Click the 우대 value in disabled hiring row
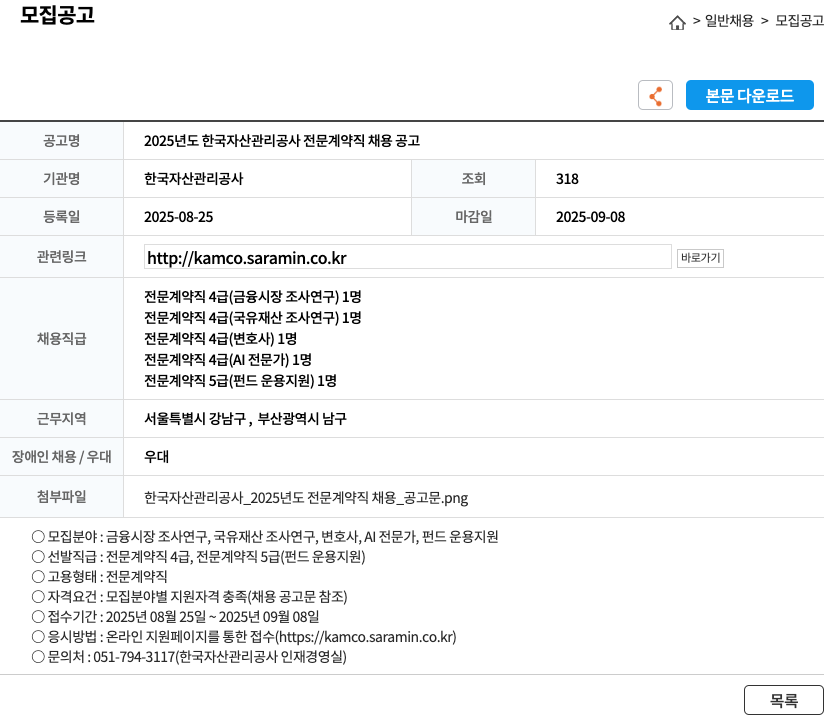Image resolution: width=824 pixels, height=715 pixels. click(x=157, y=457)
